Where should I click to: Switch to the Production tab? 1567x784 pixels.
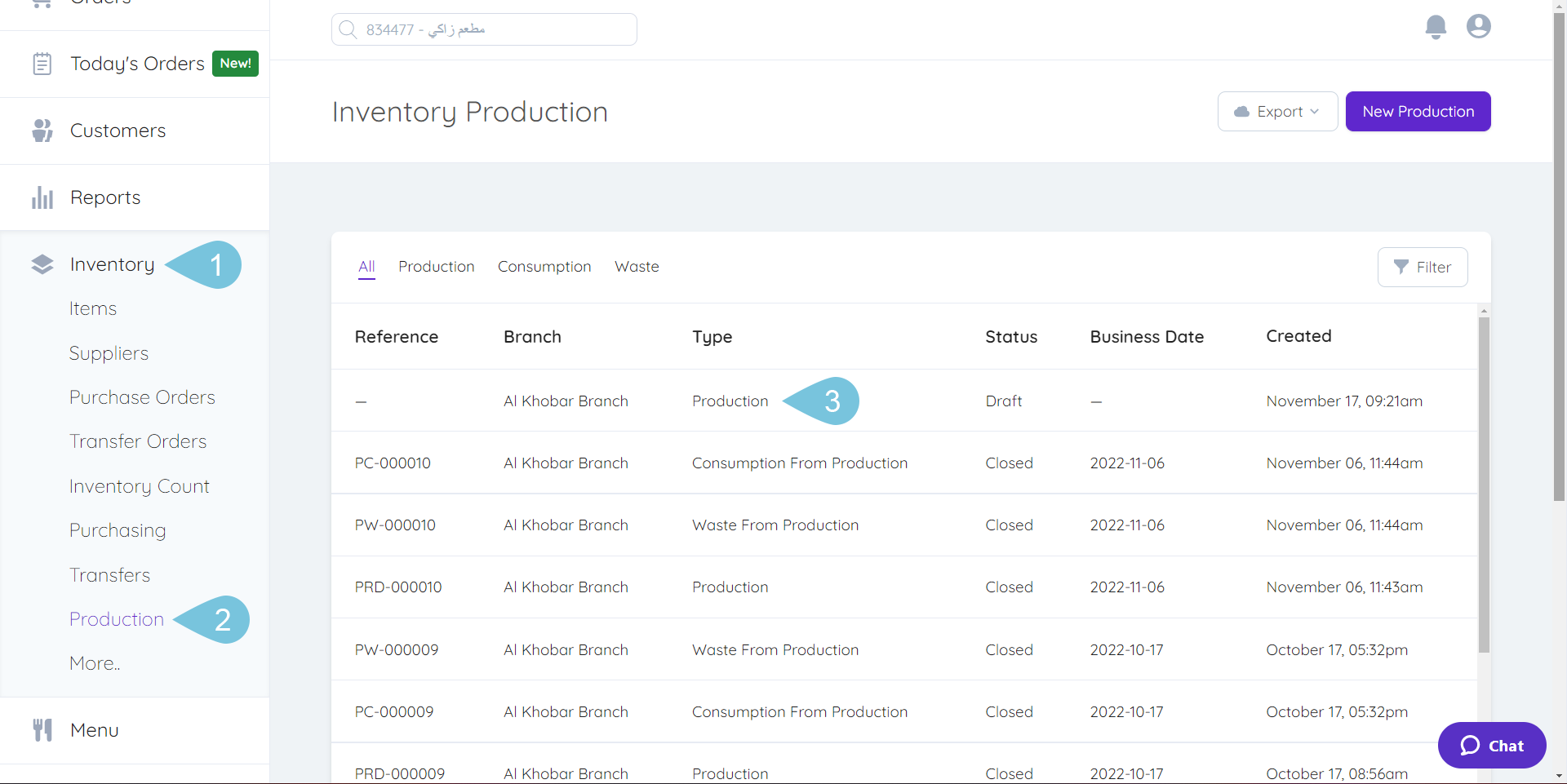pyautogui.click(x=437, y=266)
